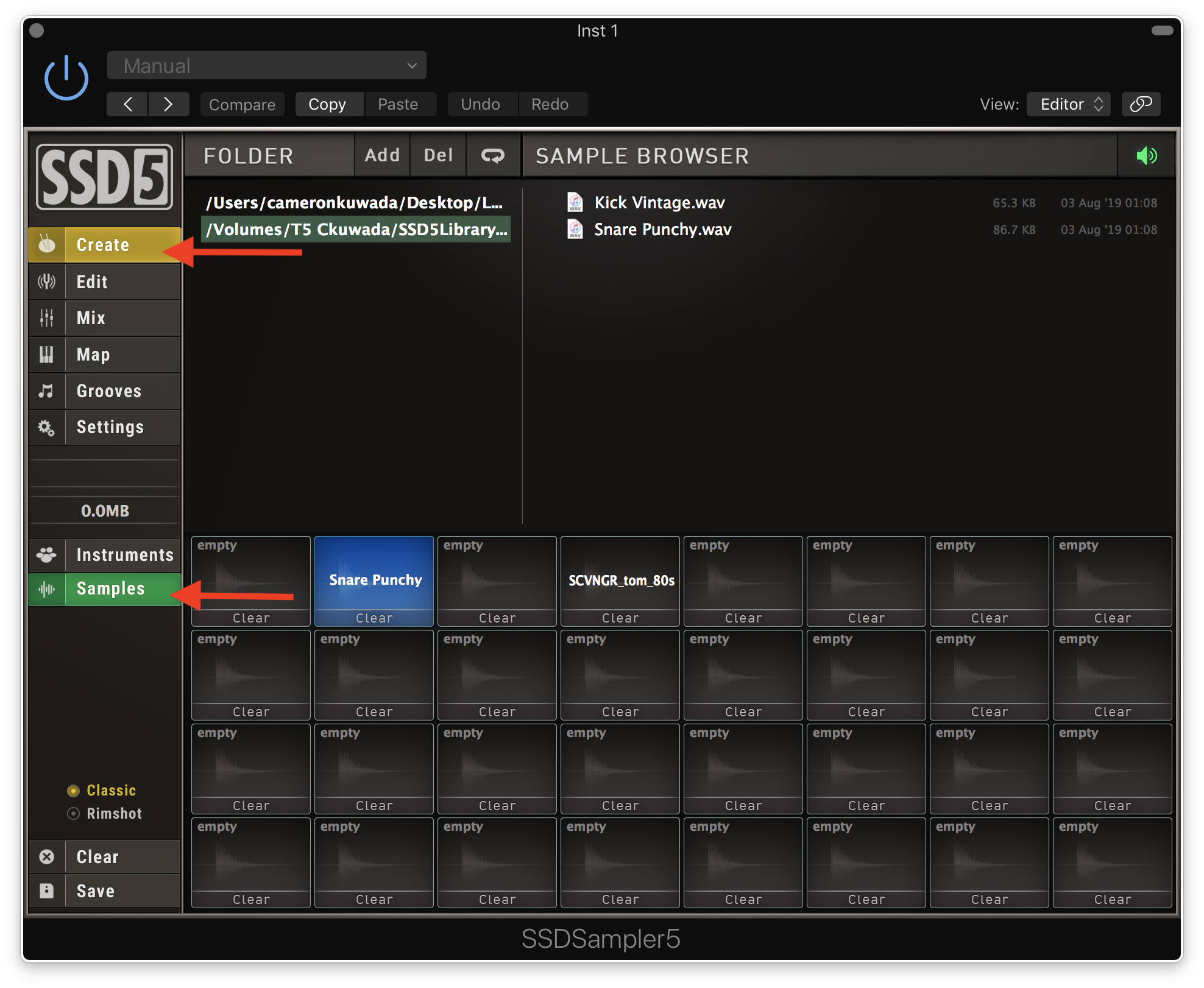Open the Map tab
Viewport: 1204px width, 988px height.
pos(105,355)
